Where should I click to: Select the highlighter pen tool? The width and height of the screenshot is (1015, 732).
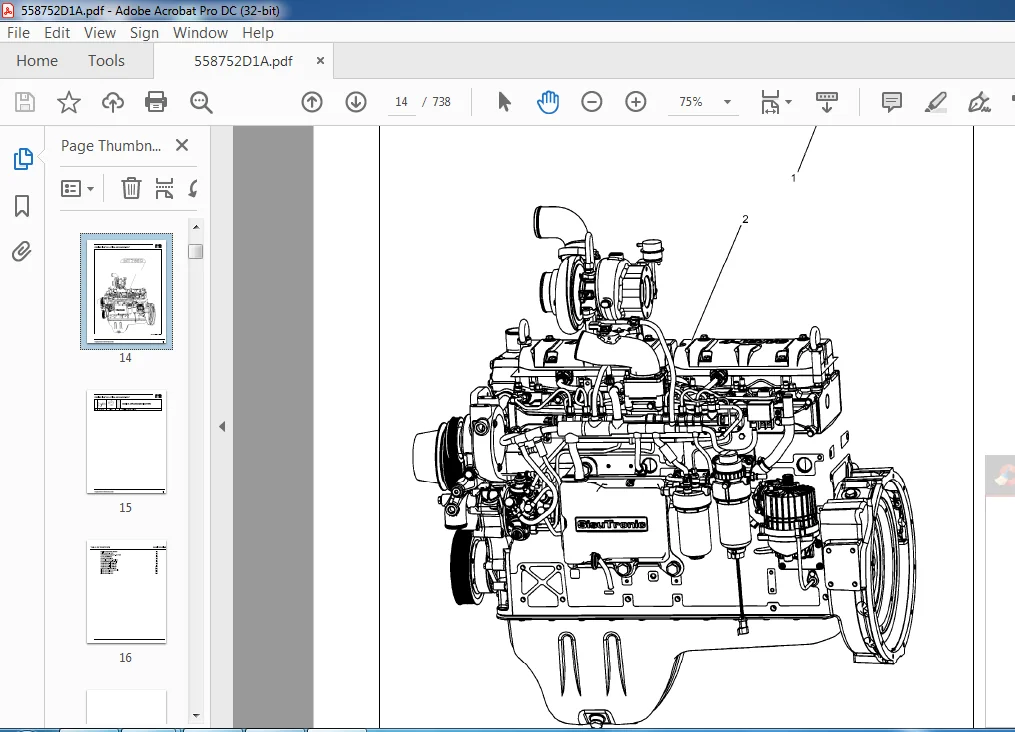click(935, 102)
